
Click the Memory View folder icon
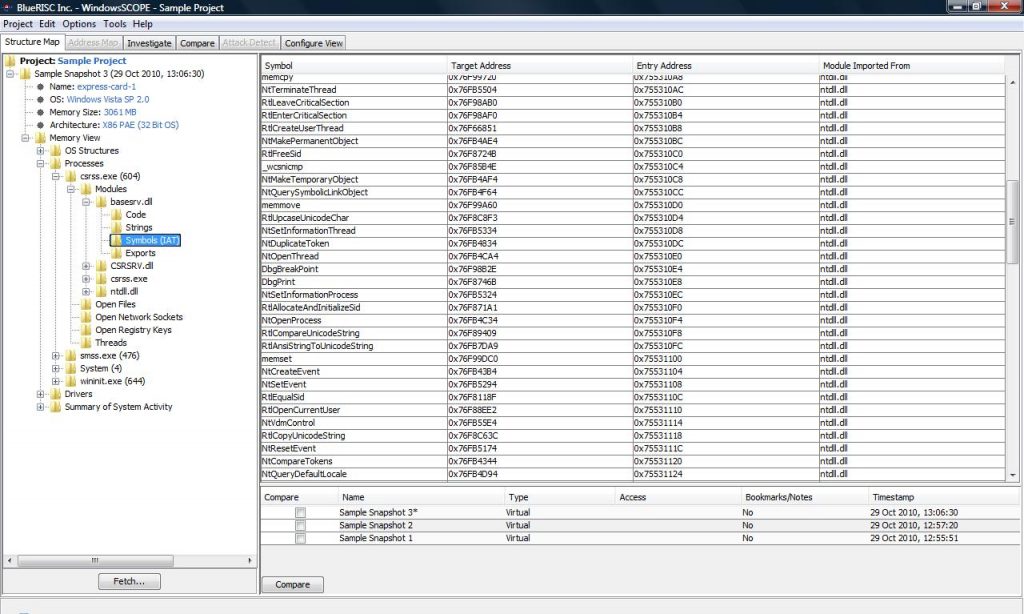tap(40, 138)
